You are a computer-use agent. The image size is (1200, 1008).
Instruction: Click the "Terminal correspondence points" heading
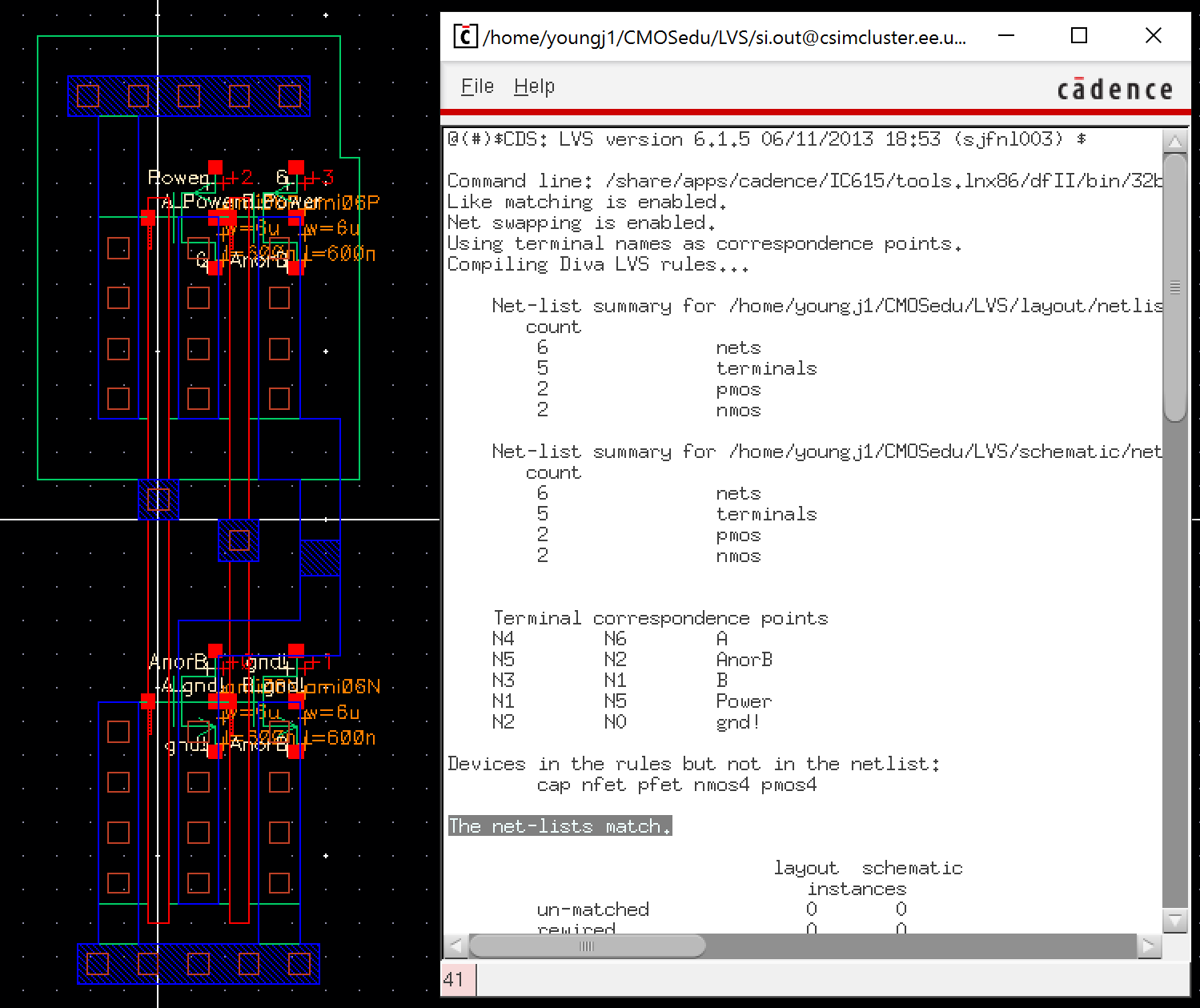pyautogui.click(x=660, y=618)
